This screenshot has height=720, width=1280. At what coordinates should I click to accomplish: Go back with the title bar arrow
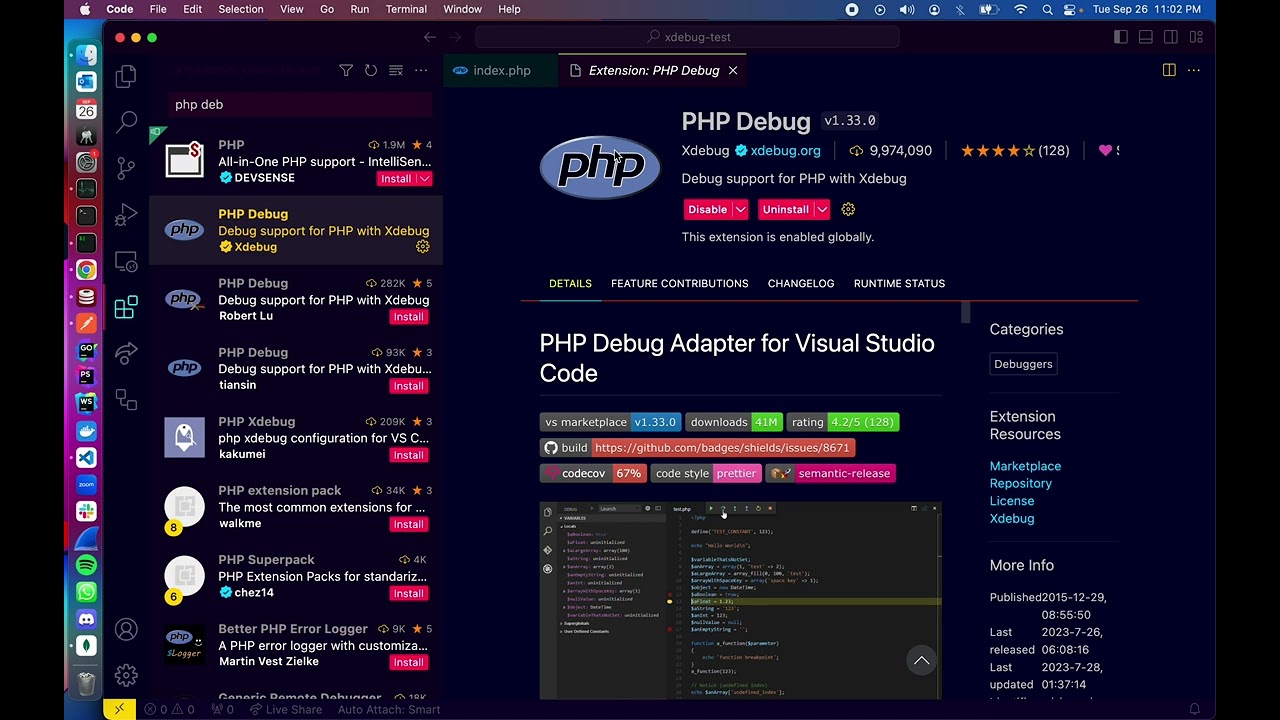tap(430, 37)
